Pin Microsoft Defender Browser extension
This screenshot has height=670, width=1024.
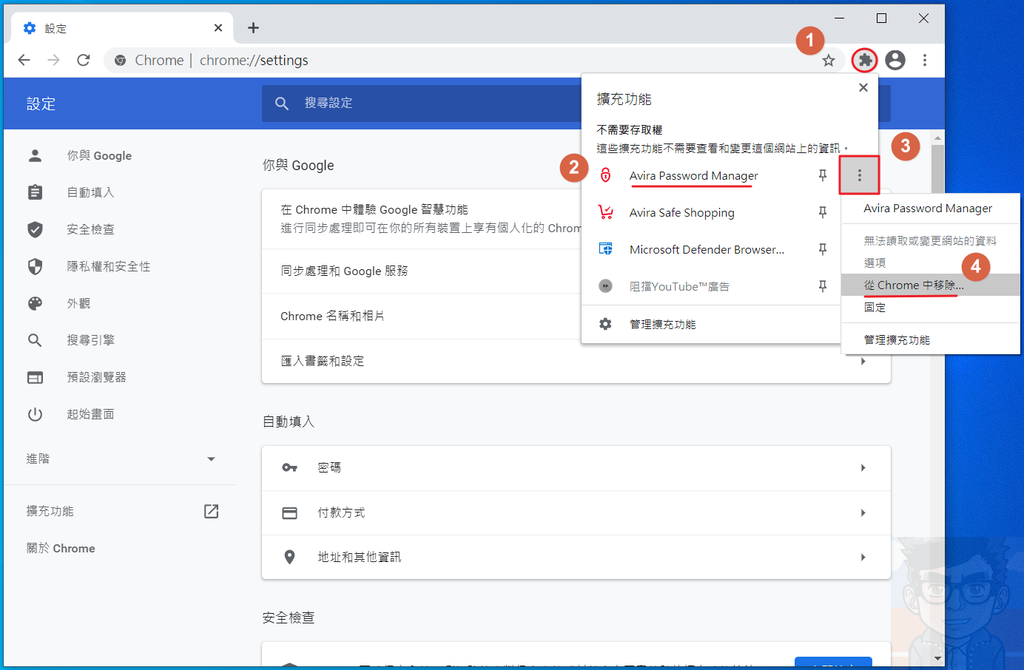(823, 249)
